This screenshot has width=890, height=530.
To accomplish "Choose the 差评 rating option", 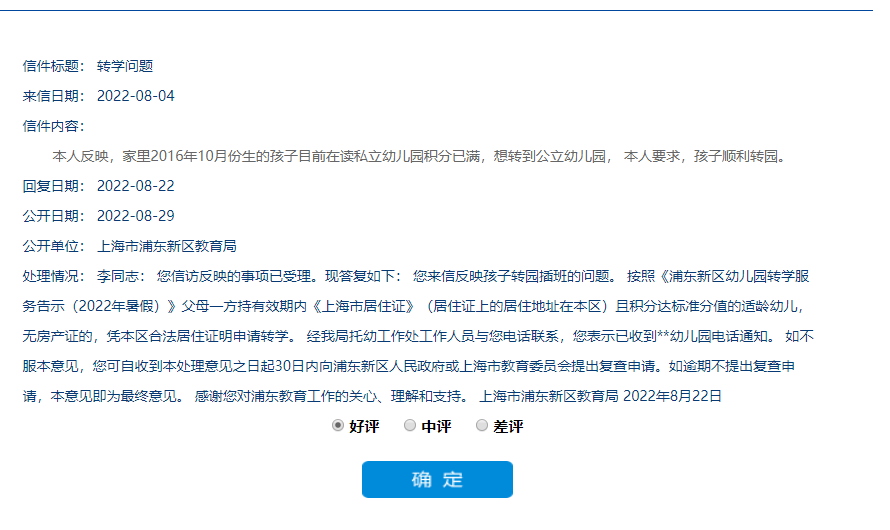I will coord(482,426).
